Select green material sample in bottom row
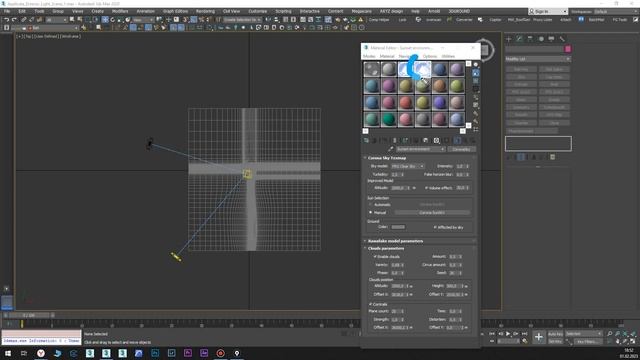Image resolution: width=640 pixels, height=360 pixels. (x=389, y=119)
